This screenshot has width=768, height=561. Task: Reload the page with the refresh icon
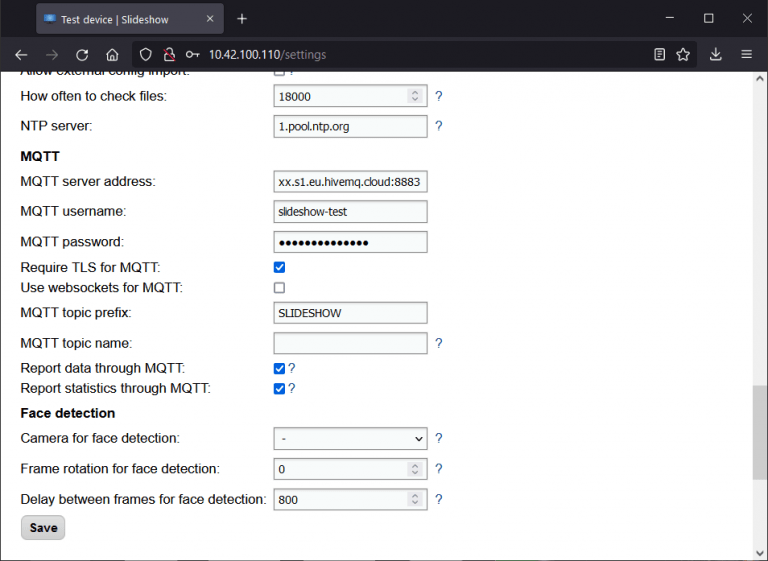pos(82,55)
